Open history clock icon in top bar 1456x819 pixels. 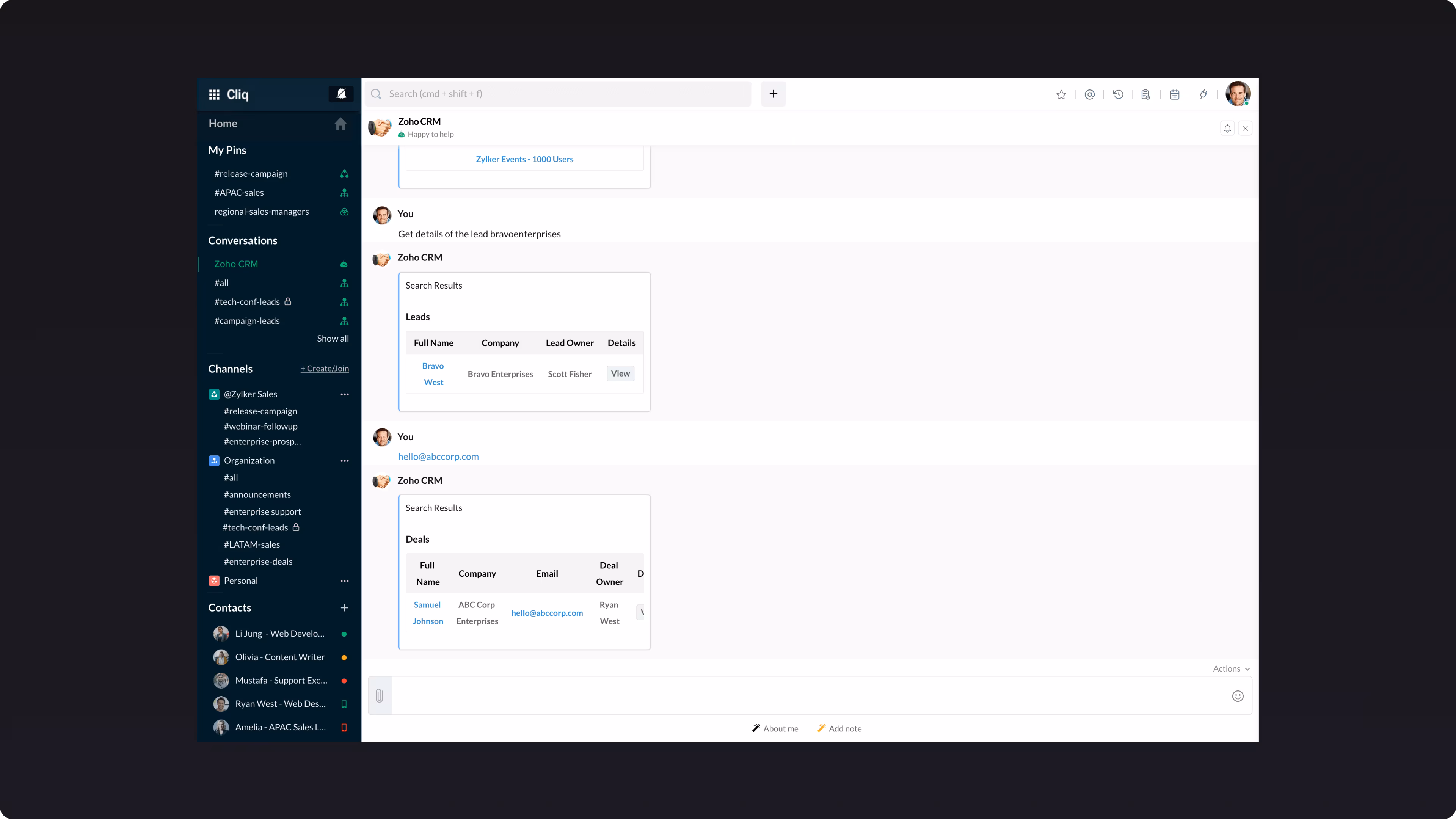point(1118,94)
